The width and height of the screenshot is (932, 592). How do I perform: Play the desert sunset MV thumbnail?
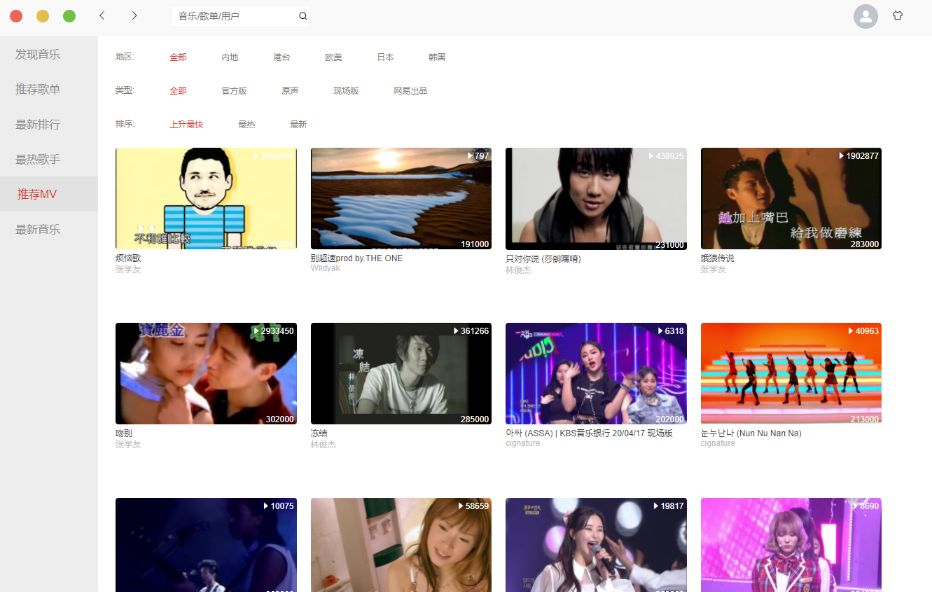401,199
